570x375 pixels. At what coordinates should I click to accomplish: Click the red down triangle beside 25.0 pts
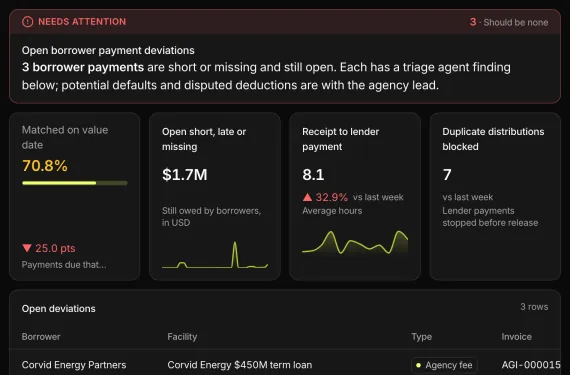pos(27,248)
